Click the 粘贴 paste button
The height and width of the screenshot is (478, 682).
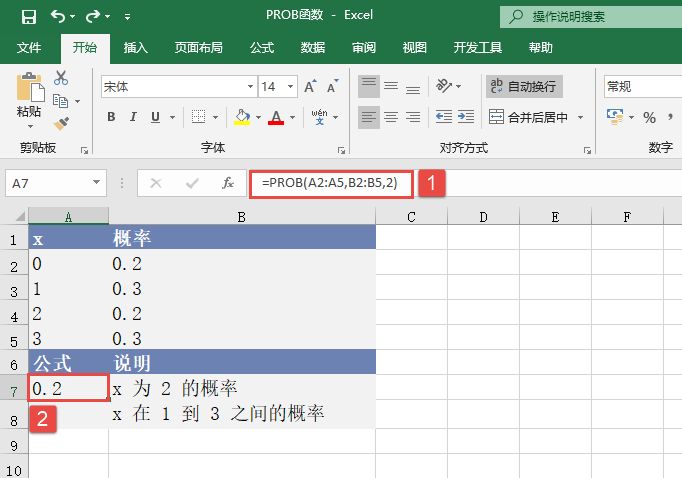tap(29, 100)
